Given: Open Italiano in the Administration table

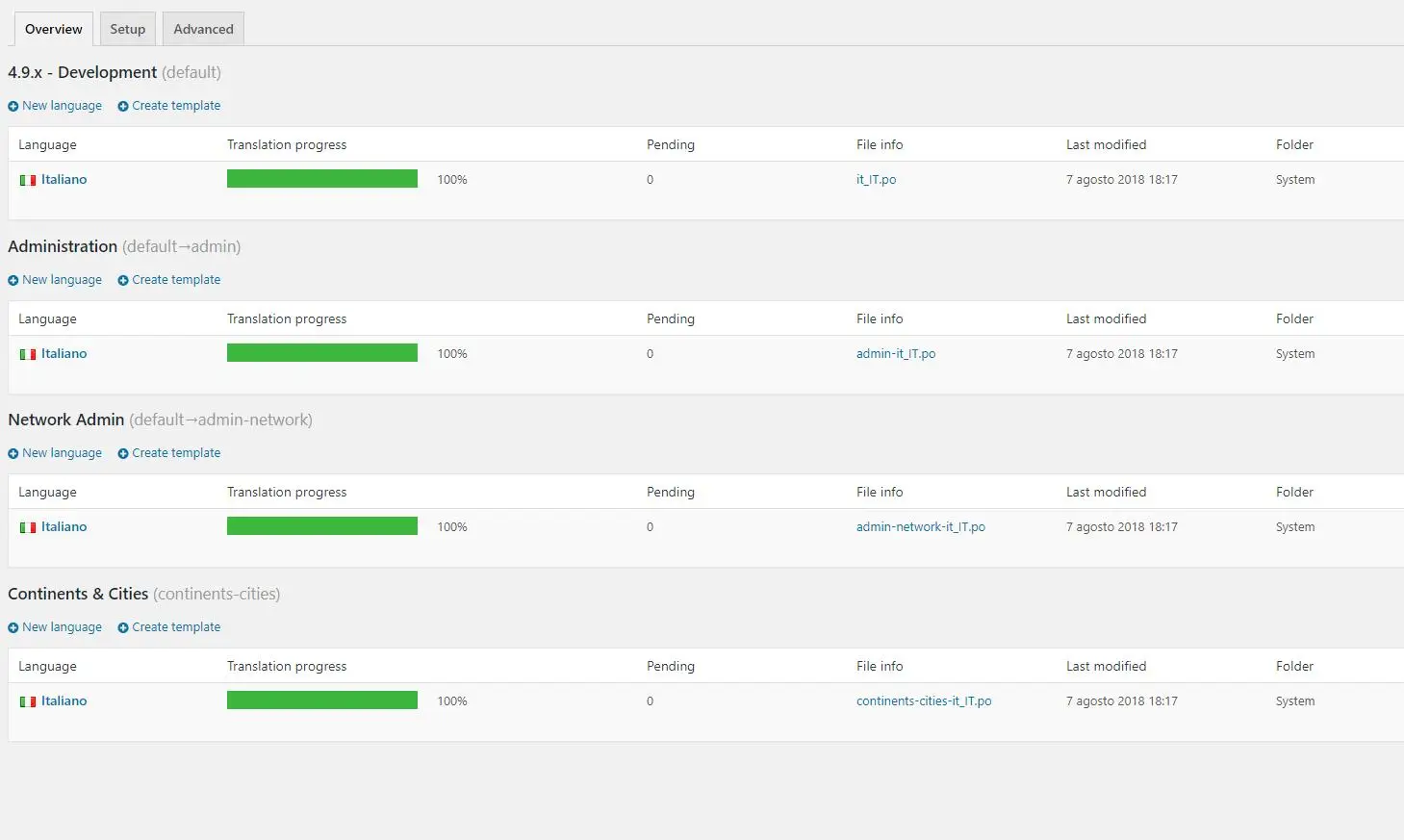Looking at the screenshot, I should [x=64, y=354].
